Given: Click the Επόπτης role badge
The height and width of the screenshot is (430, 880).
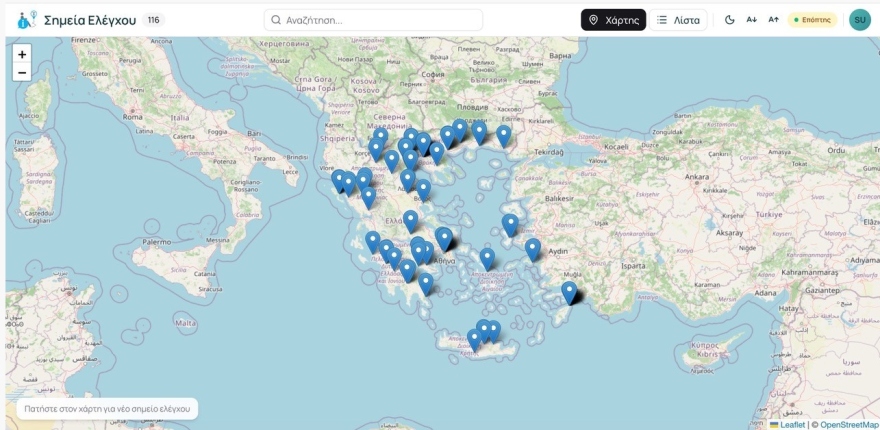Looking at the screenshot, I should click(x=812, y=20).
